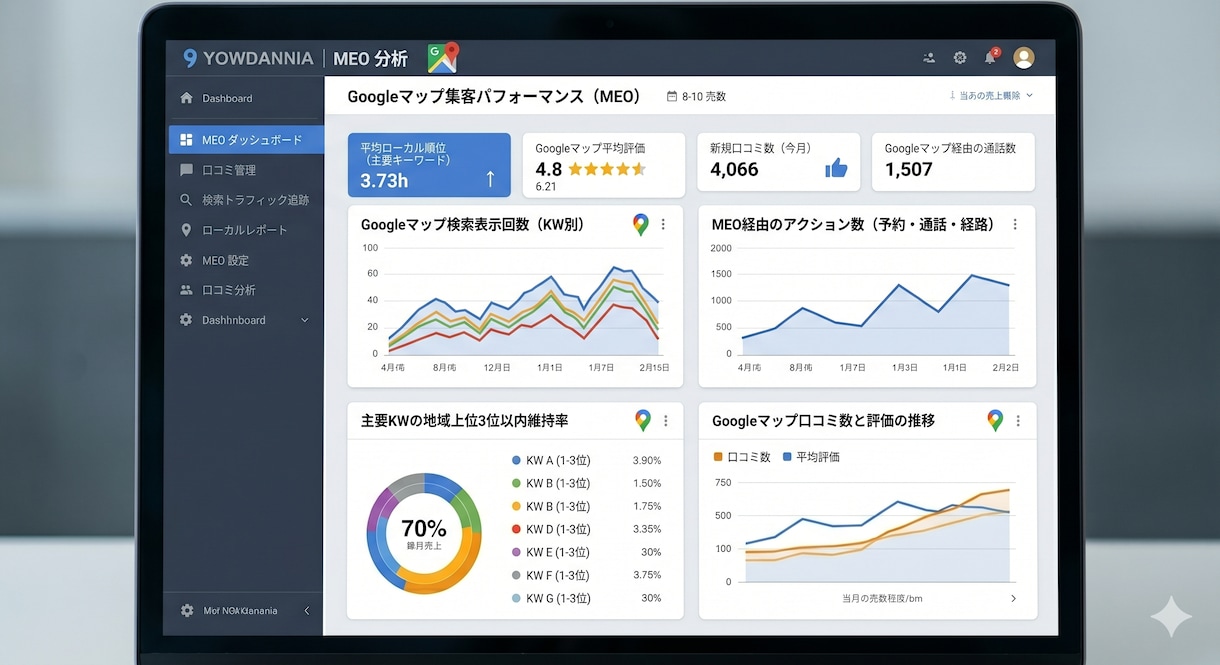Click KW E (1-3位) purple legend dot
This screenshot has width=1220, height=665.
(516, 552)
